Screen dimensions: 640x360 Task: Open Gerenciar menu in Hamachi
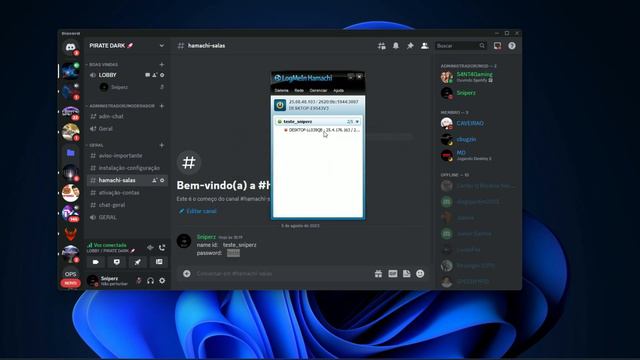point(318,91)
